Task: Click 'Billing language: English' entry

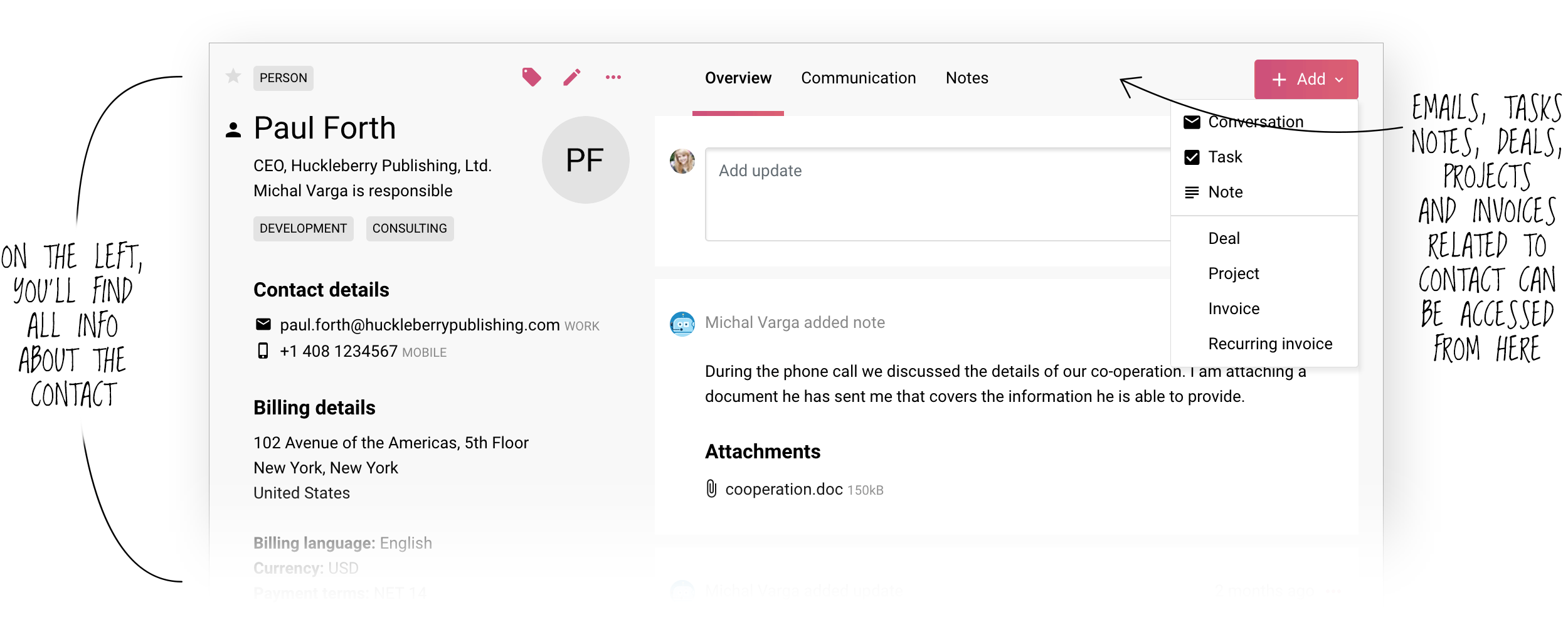Action: click(x=342, y=543)
